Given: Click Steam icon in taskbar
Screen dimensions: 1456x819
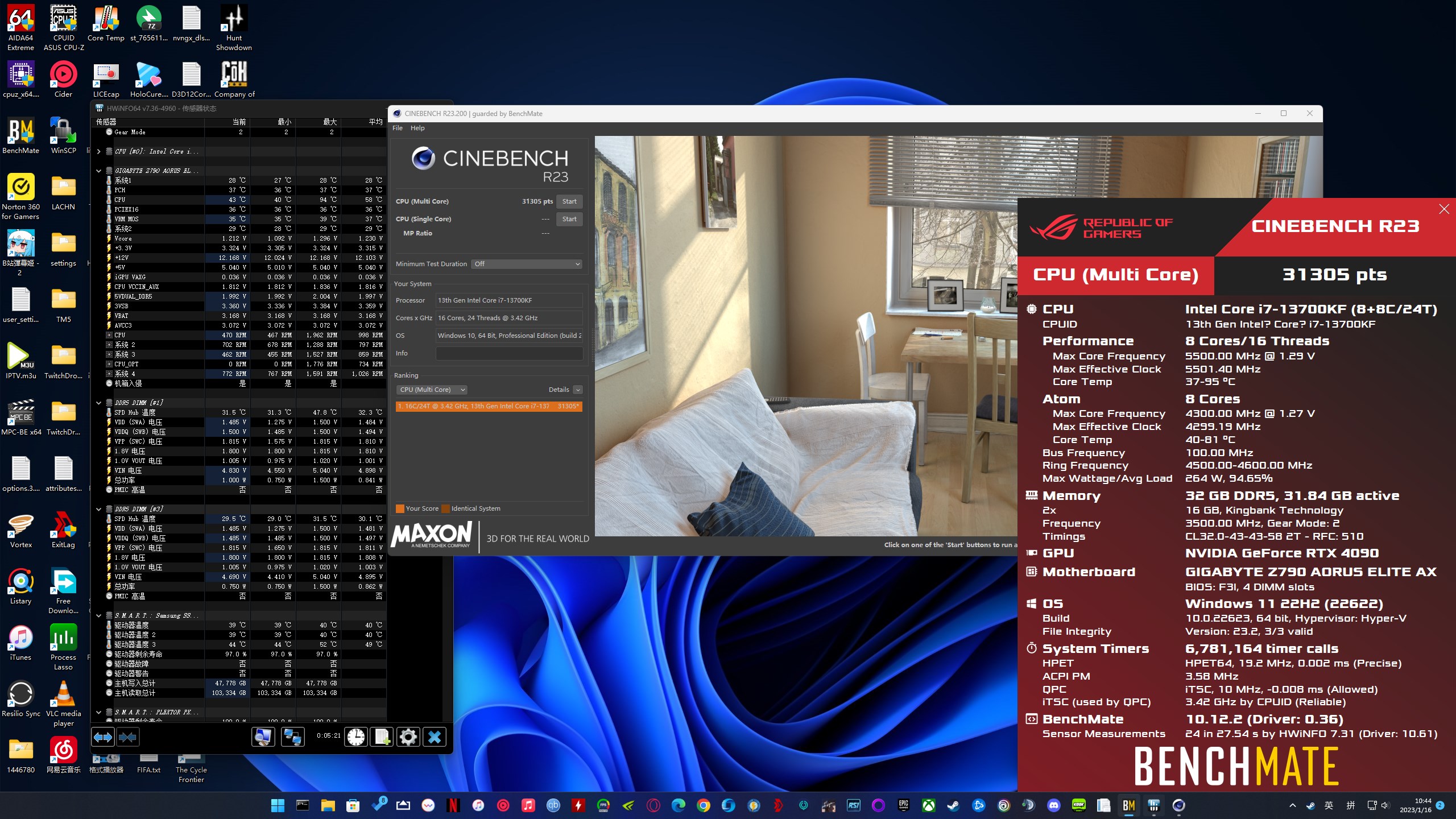Looking at the screenshot, I should coord(953,805).
